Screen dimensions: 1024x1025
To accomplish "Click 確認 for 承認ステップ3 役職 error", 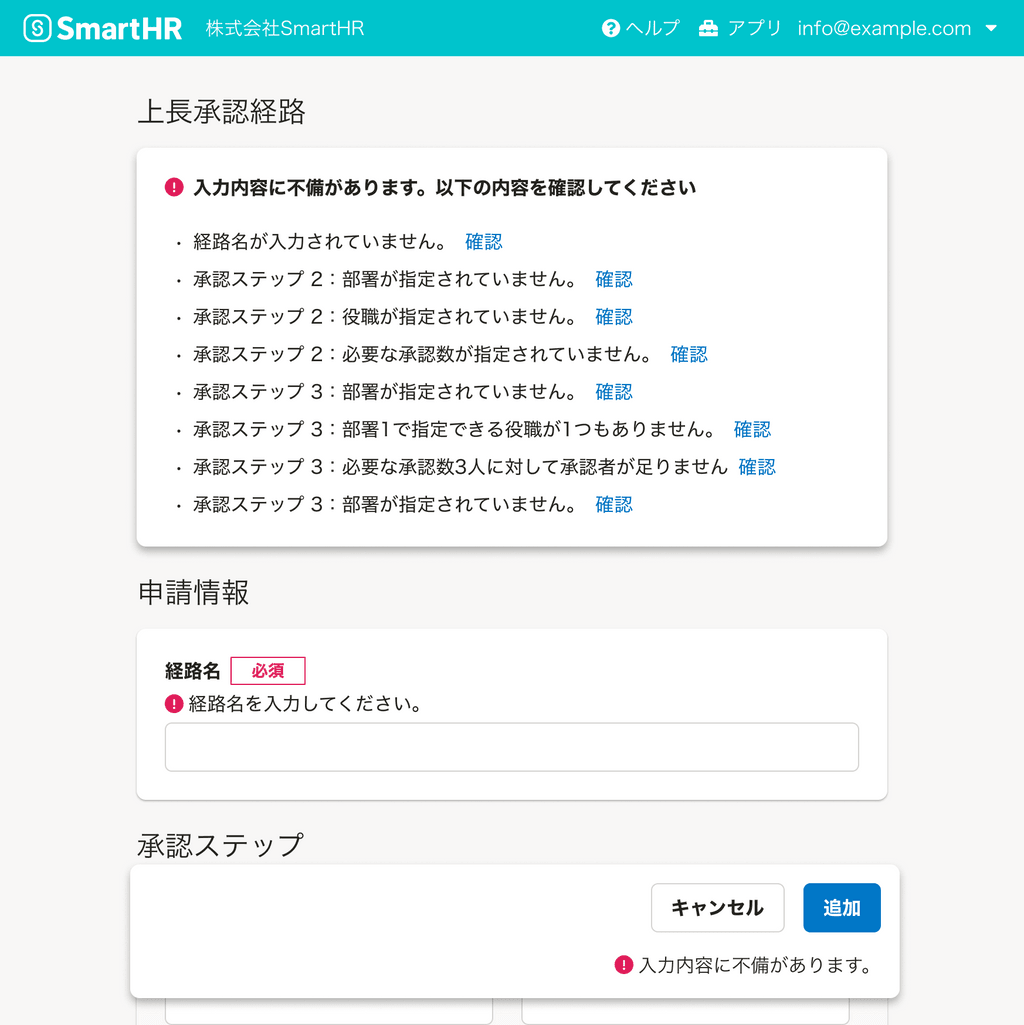I will click(x=751, y=429).
